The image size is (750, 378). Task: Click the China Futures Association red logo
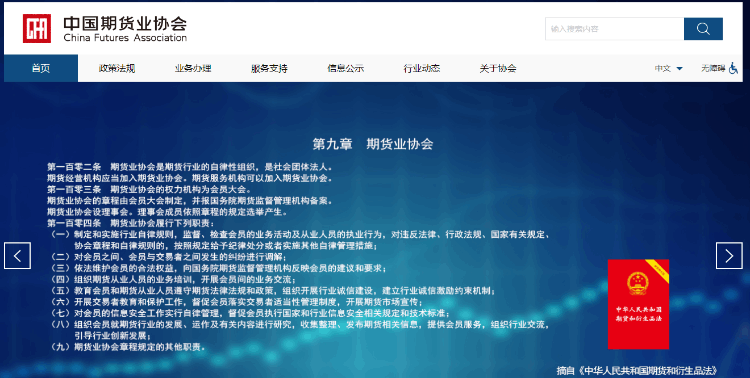(x=37, y=28)
